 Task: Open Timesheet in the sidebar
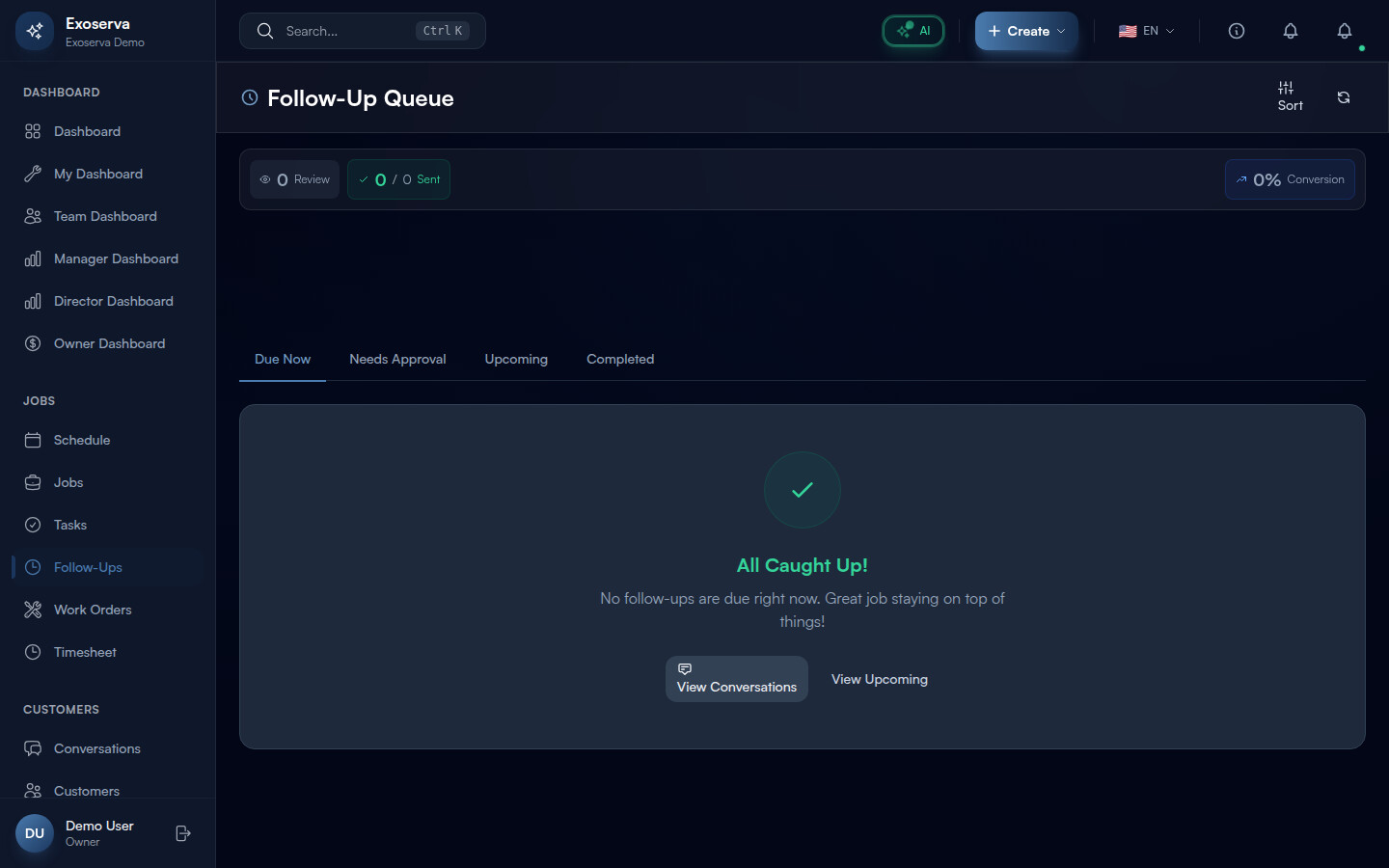click(x=85, y=652)
